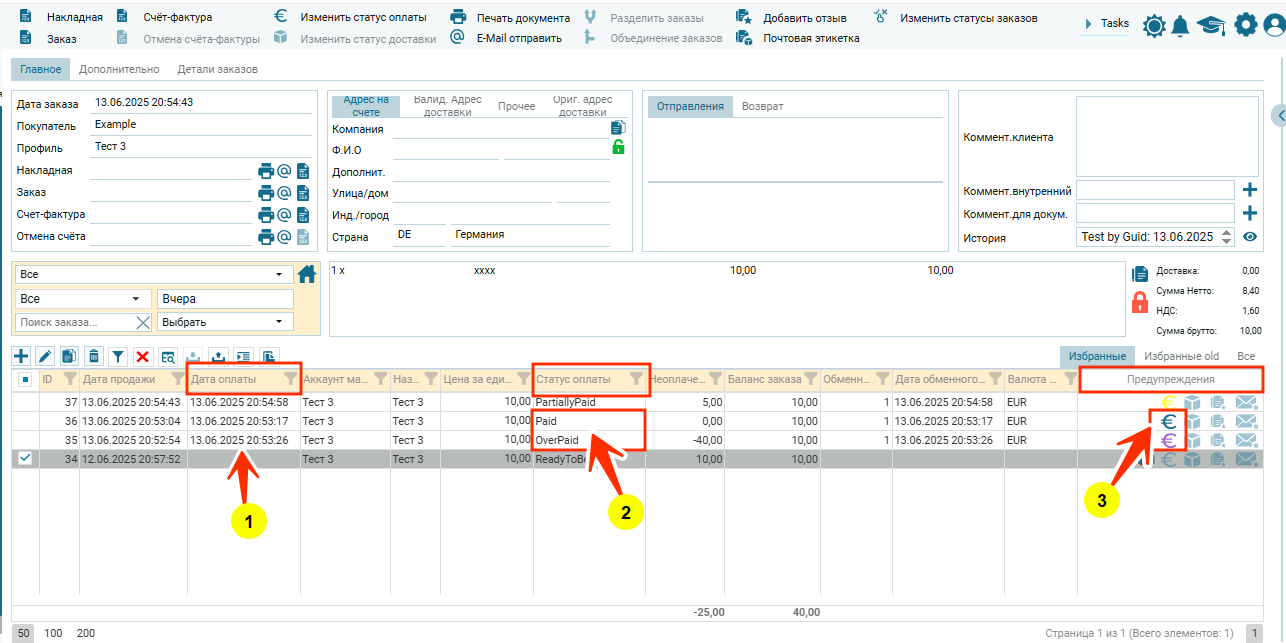Click the email @ icon beside Заказ
The height and width of the screenshot is (643, 1286).
(x=284, y=193)
